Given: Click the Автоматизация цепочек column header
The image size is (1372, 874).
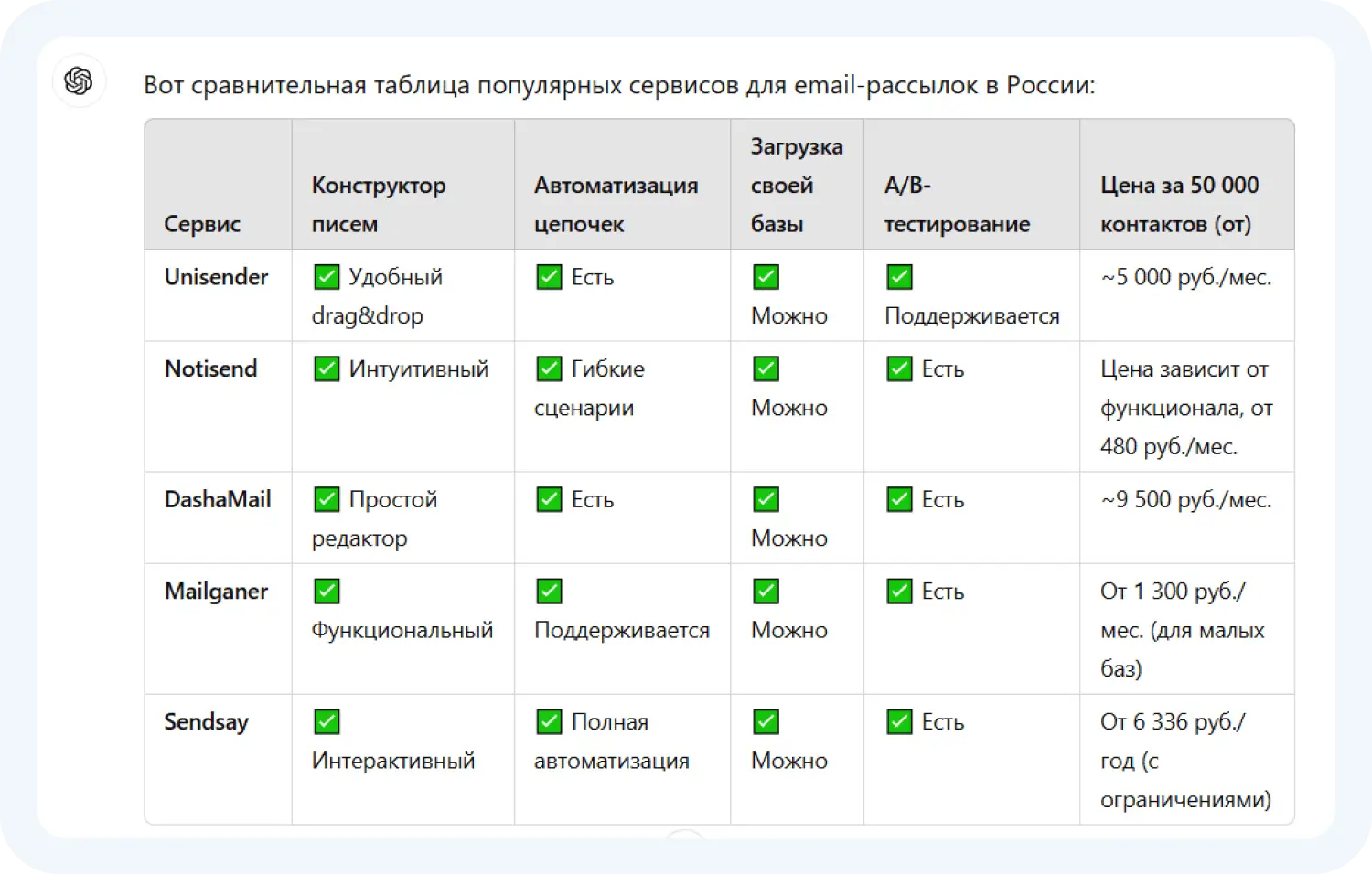Looking at the screenshot, I should 616,205.
